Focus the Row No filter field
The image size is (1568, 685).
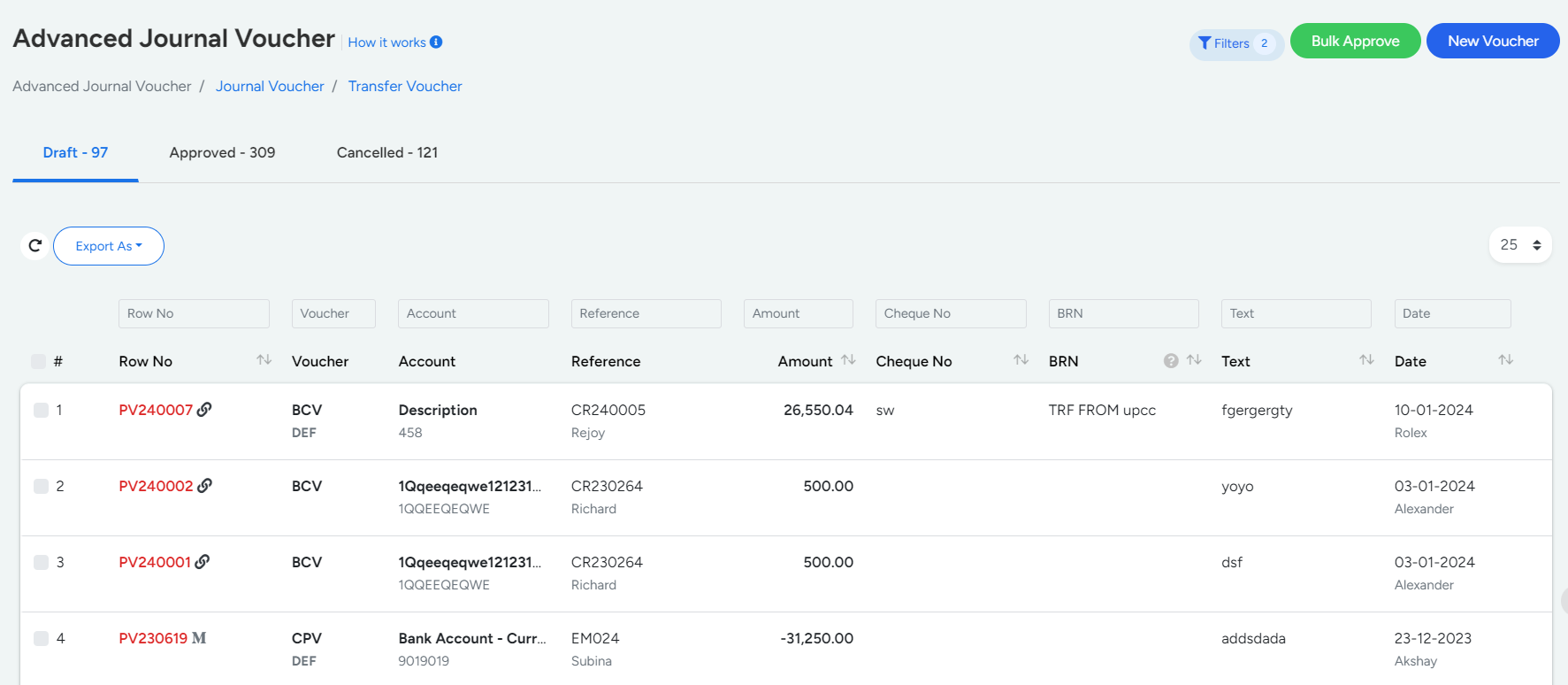(194, 313)
